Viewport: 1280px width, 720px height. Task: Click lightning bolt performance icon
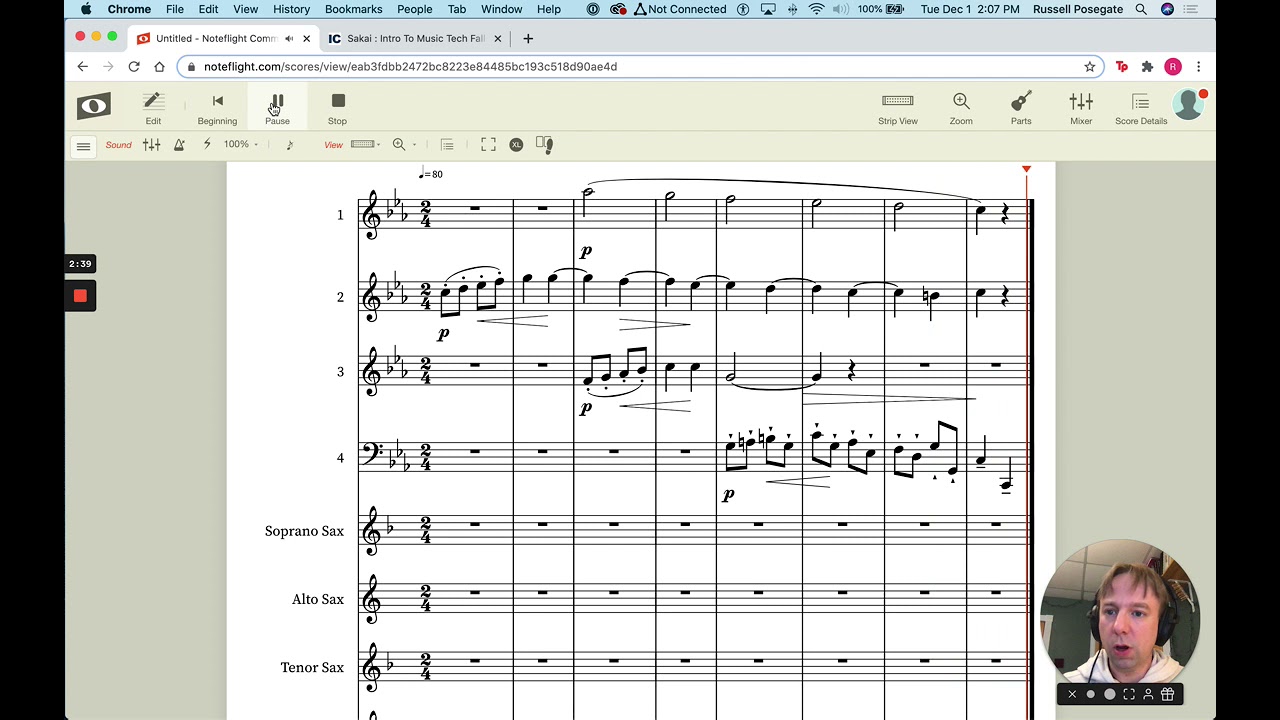(207, 145)
